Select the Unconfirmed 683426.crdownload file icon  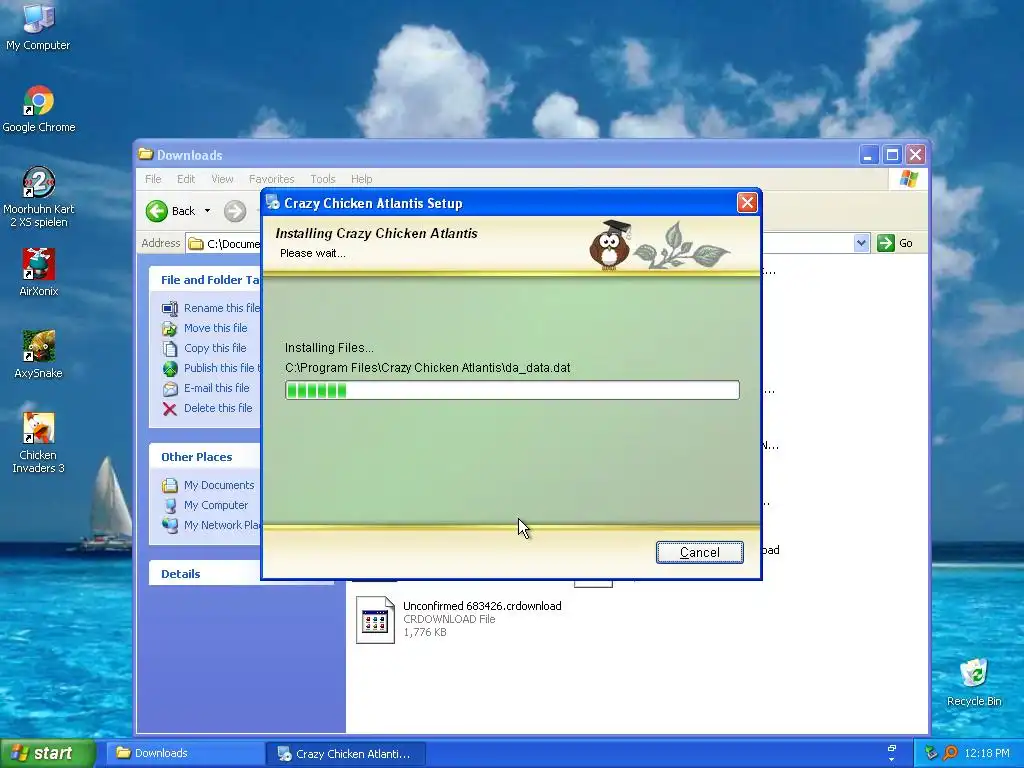375,620
